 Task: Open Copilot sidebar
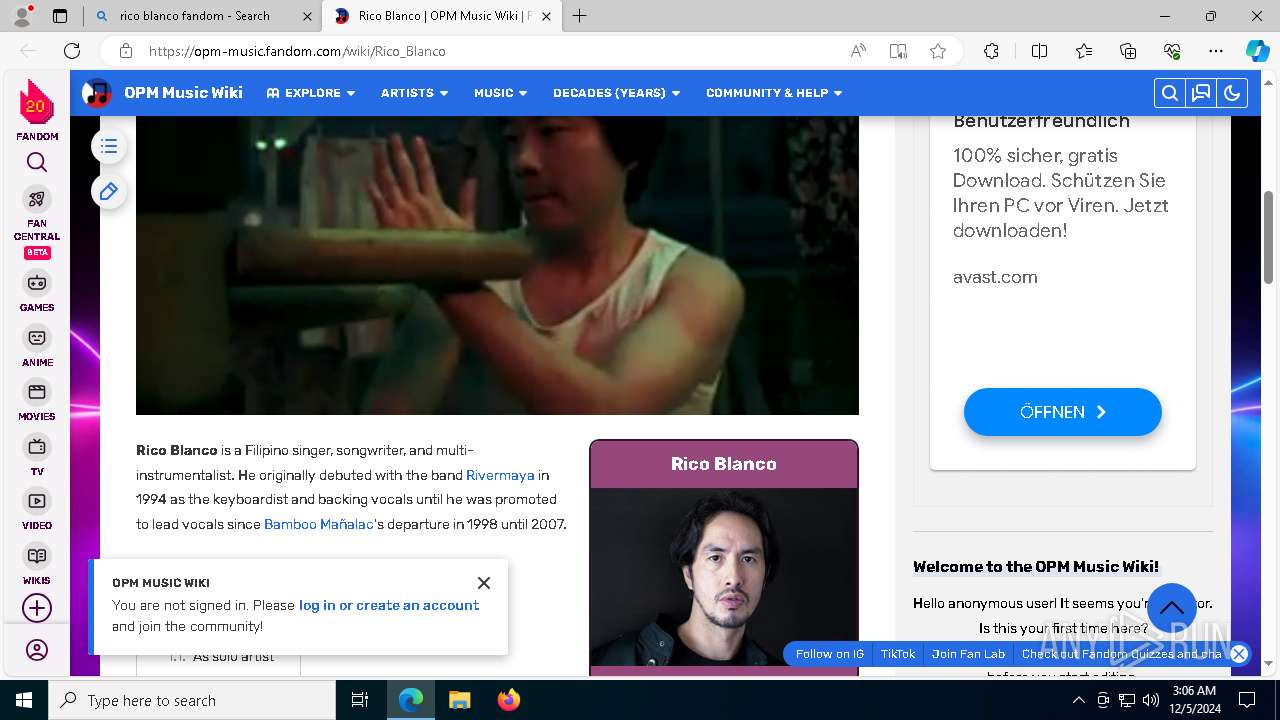(x=1257, y=51)
